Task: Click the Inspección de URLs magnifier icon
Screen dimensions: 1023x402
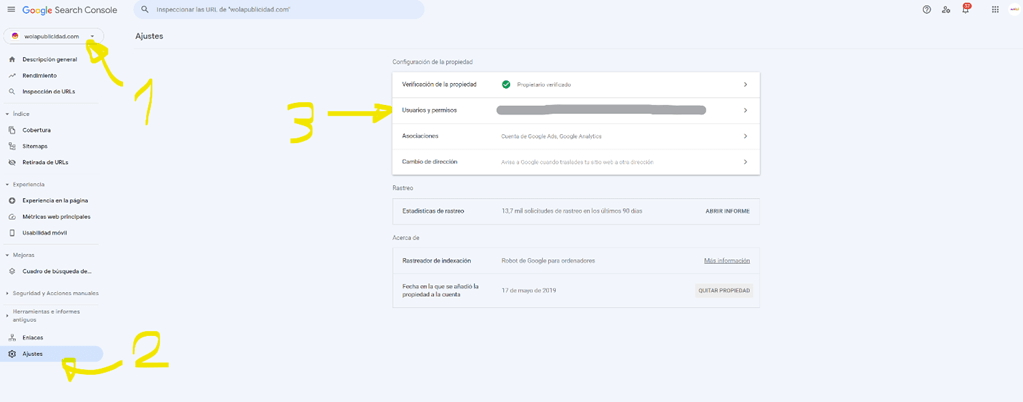Action: [x=12, y=91]
